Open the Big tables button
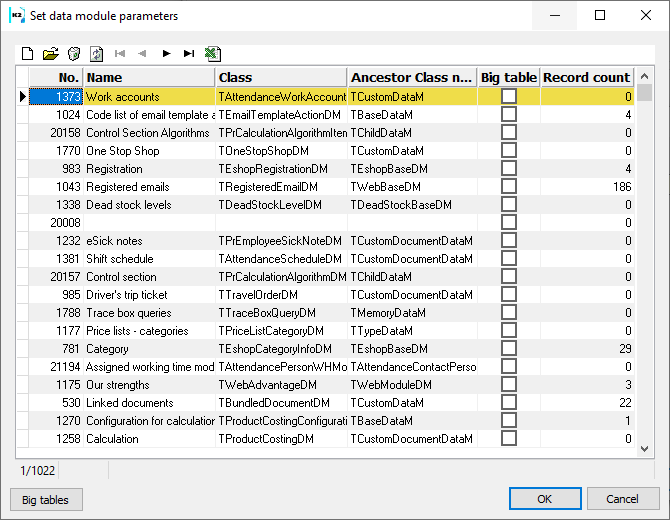Image resolution: width=670 pixels, height=520 pixels. [46, 499]
